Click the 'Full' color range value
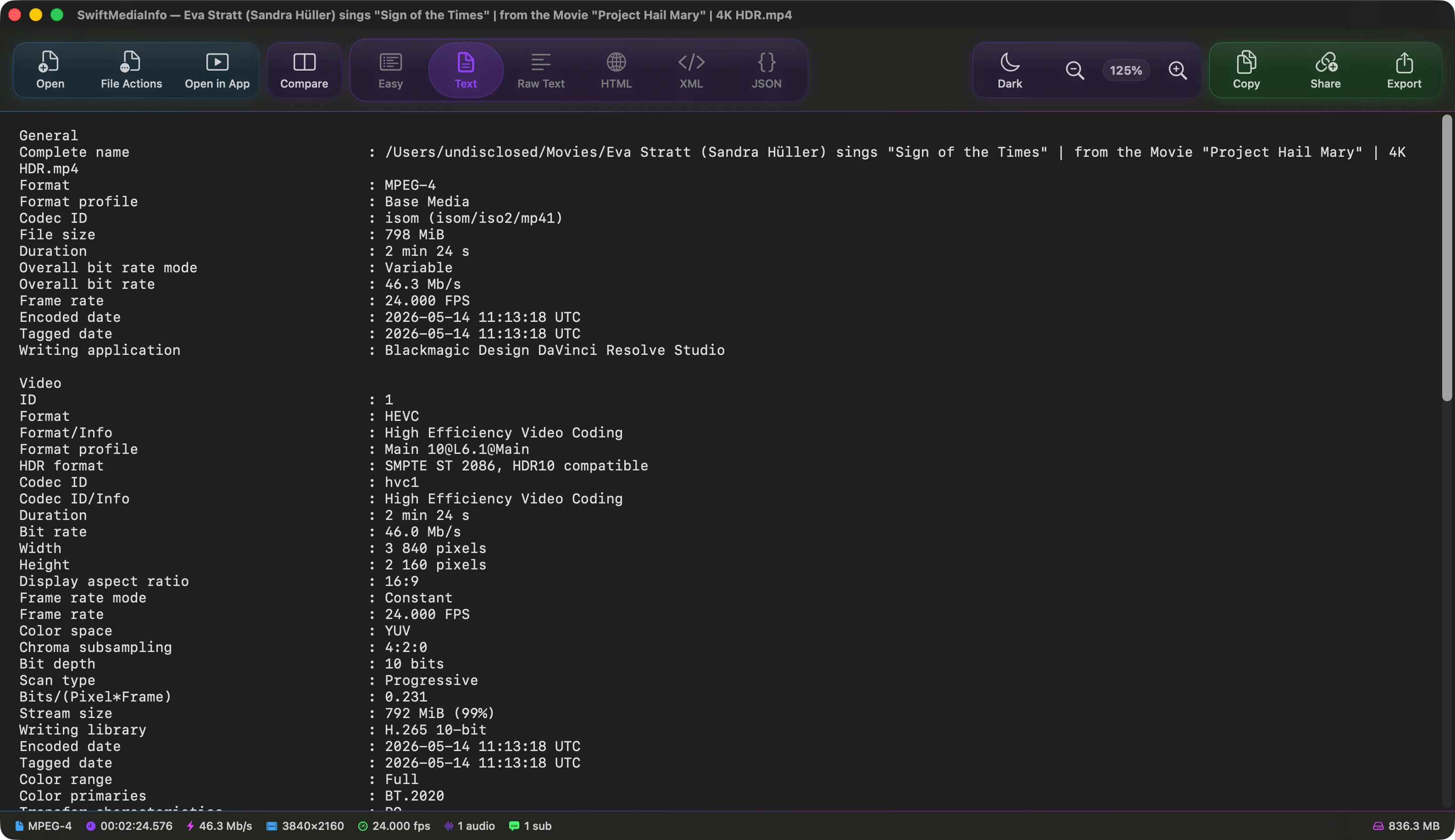Screen dimensions: 1455x840 (x=402, y=779)
